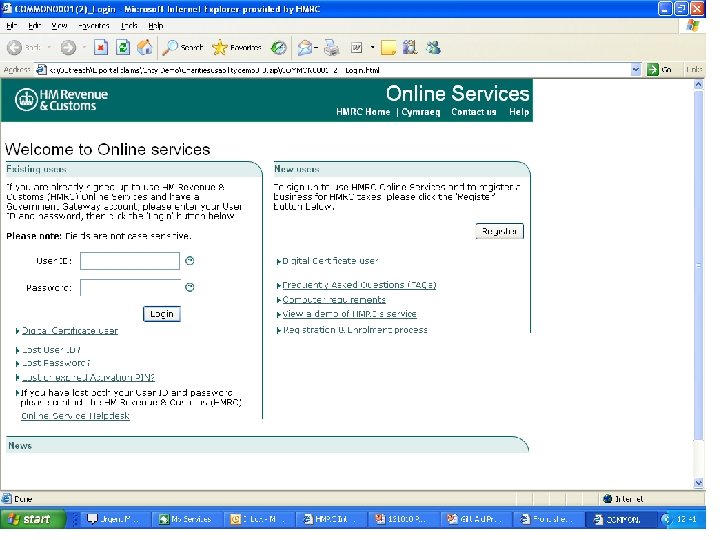The image size is (720, 540).
Task: Switch to HMRC taskbar window
Action: [x=330, y=519]
